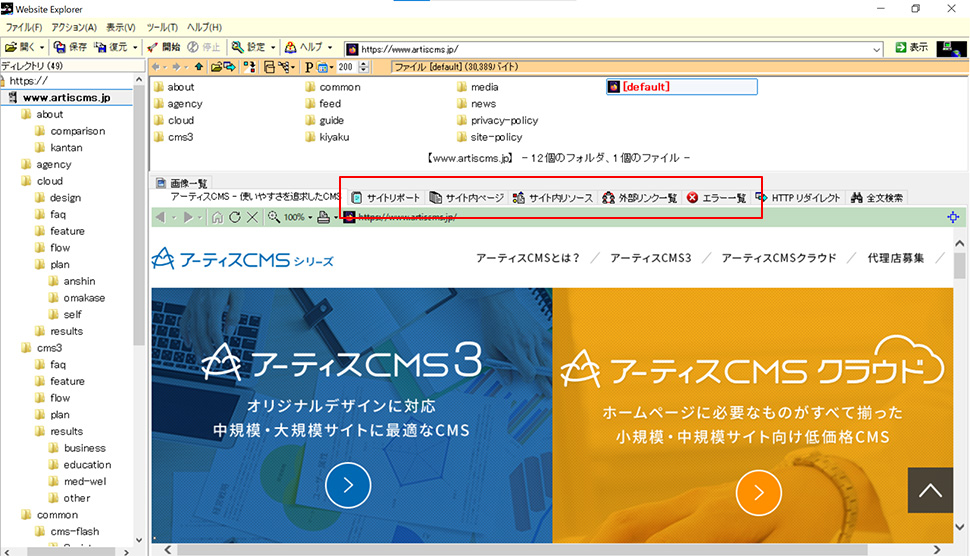This screenshot has height=556, width=970.
Task: Select the education folder in tree
Action: [80, 465]
